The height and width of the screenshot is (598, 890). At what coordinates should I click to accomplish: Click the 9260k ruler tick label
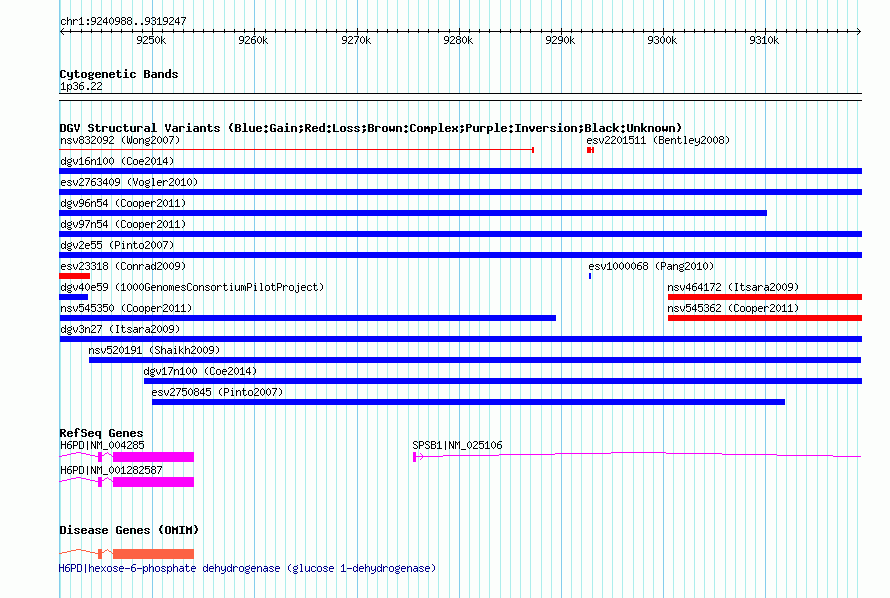pos(253,40)
